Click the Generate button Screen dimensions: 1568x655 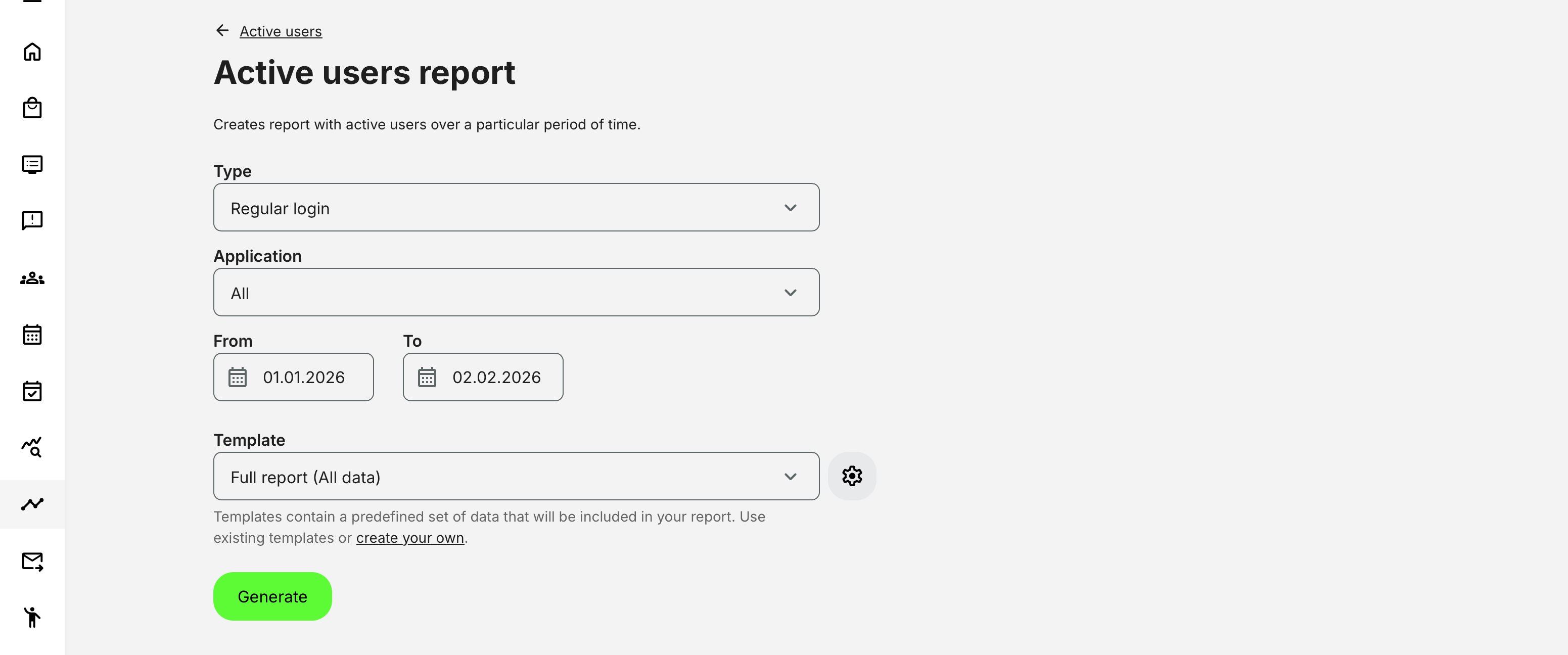coord(272,596)
